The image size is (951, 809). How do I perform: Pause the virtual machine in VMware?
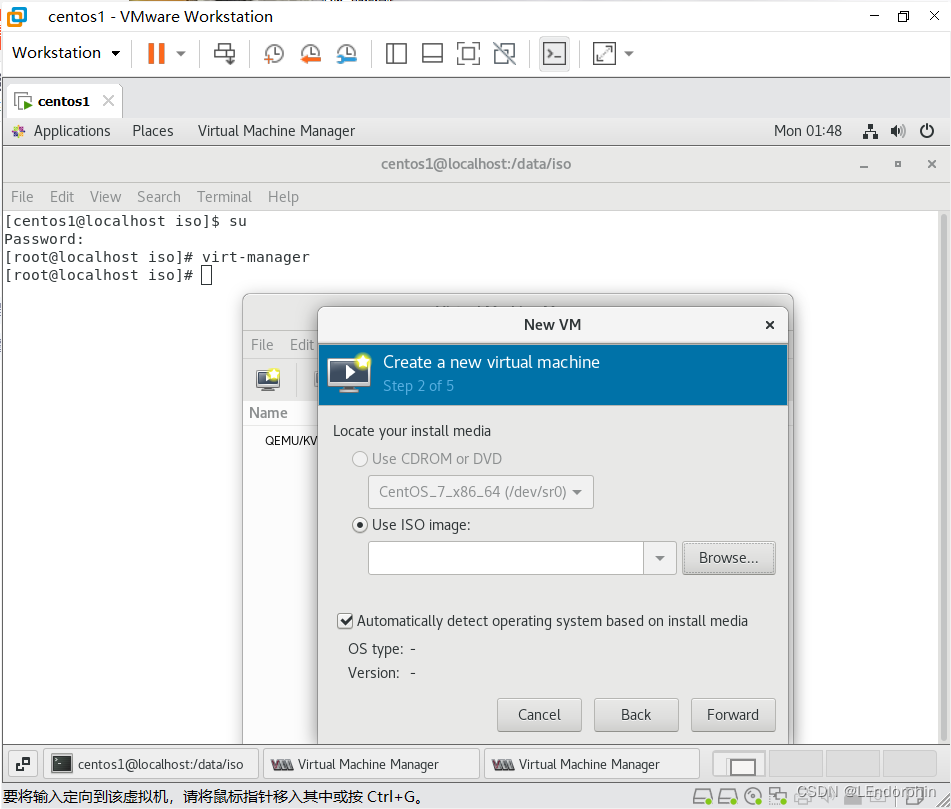click(156, 53)
